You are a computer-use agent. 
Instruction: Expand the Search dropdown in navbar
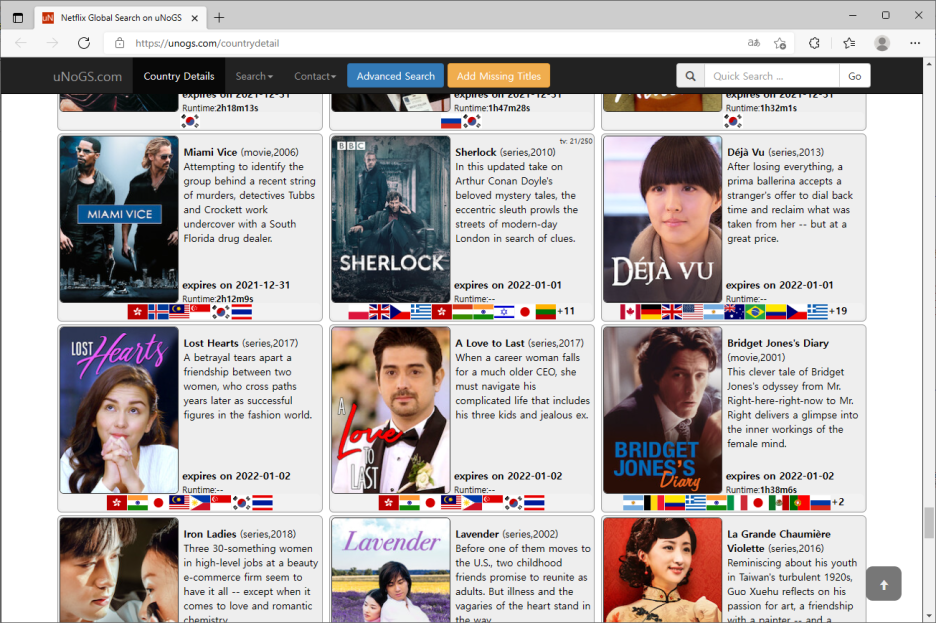pyautogui.click(x=254, y=76)
